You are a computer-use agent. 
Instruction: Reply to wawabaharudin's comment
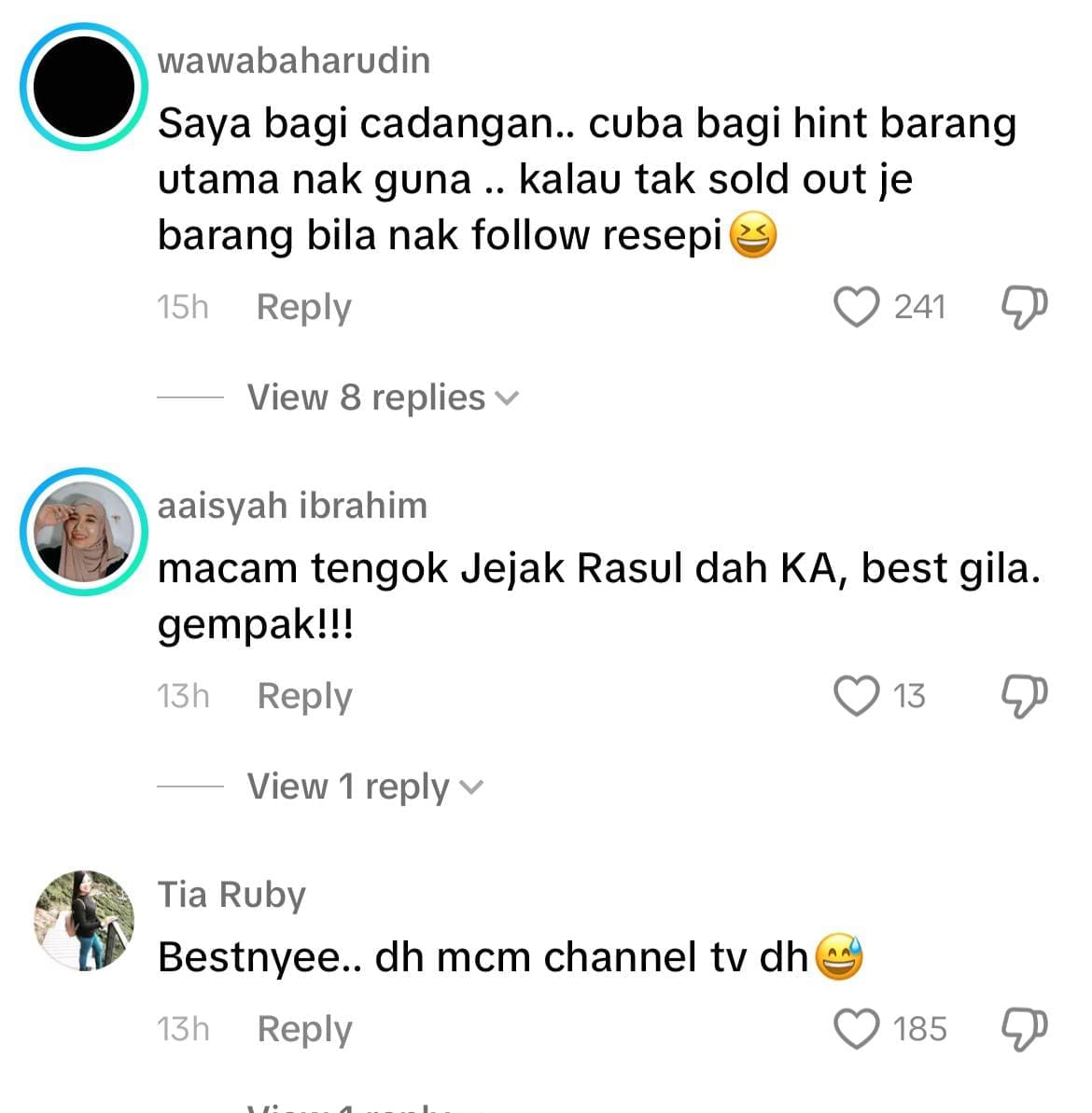click(x=304, y=308)
